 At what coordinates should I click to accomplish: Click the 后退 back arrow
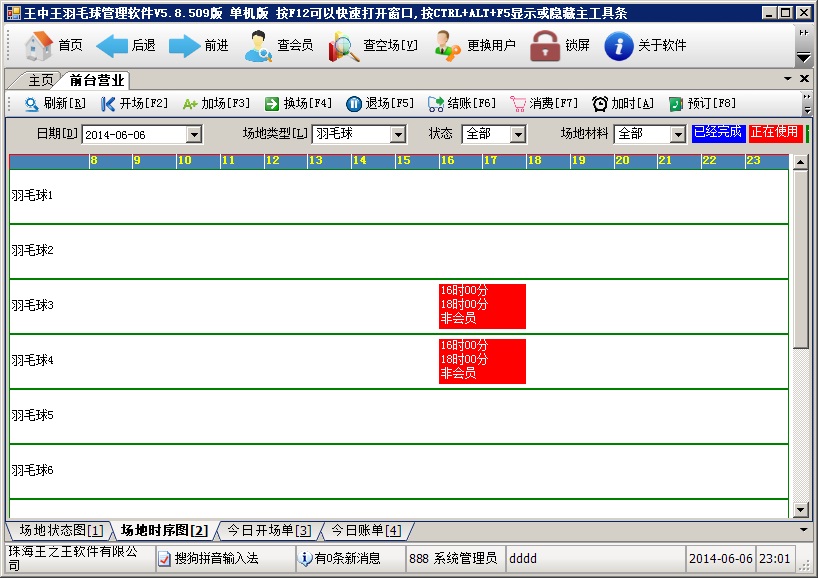112,46
